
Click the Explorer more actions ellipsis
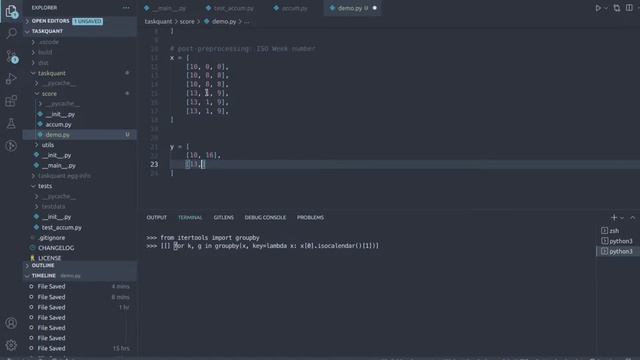126,8
